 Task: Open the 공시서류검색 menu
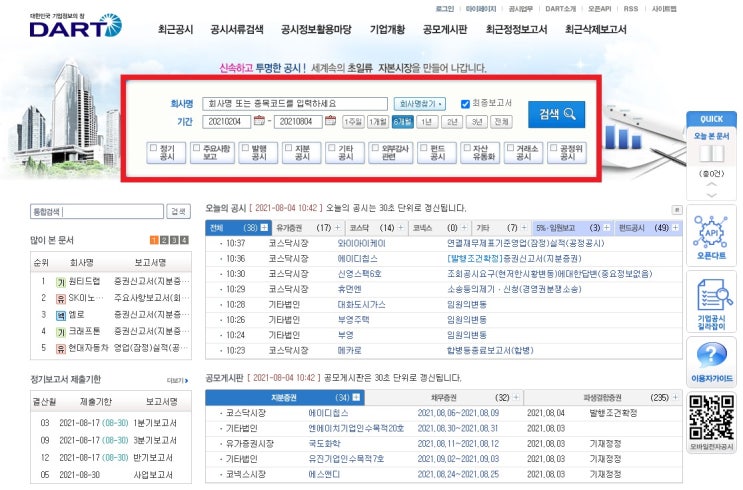point(237,29)
